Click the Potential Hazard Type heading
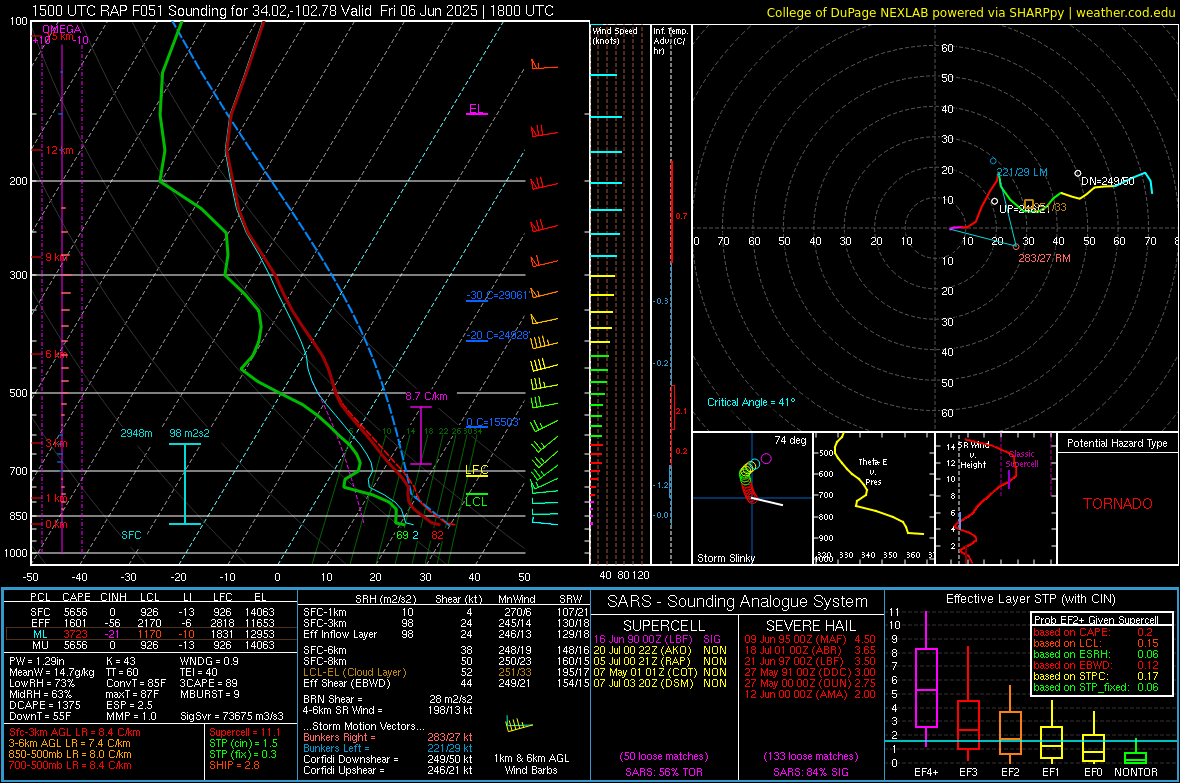The image size is (1180, 783). pos(1117,443)
